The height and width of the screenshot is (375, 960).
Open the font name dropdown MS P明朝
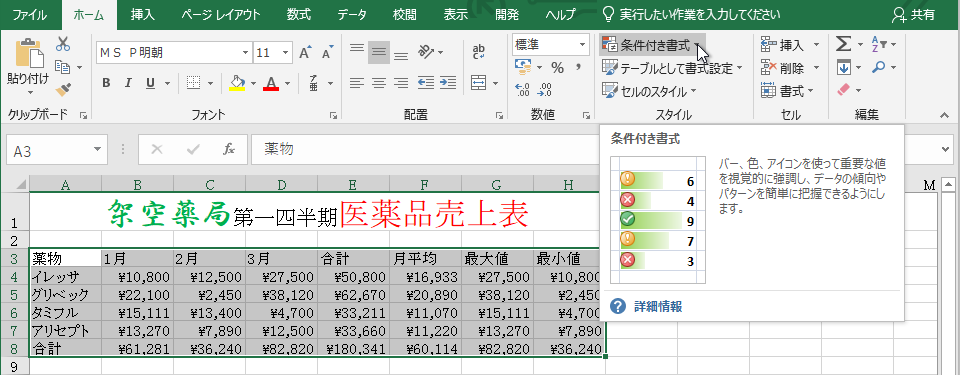point(246,53)
